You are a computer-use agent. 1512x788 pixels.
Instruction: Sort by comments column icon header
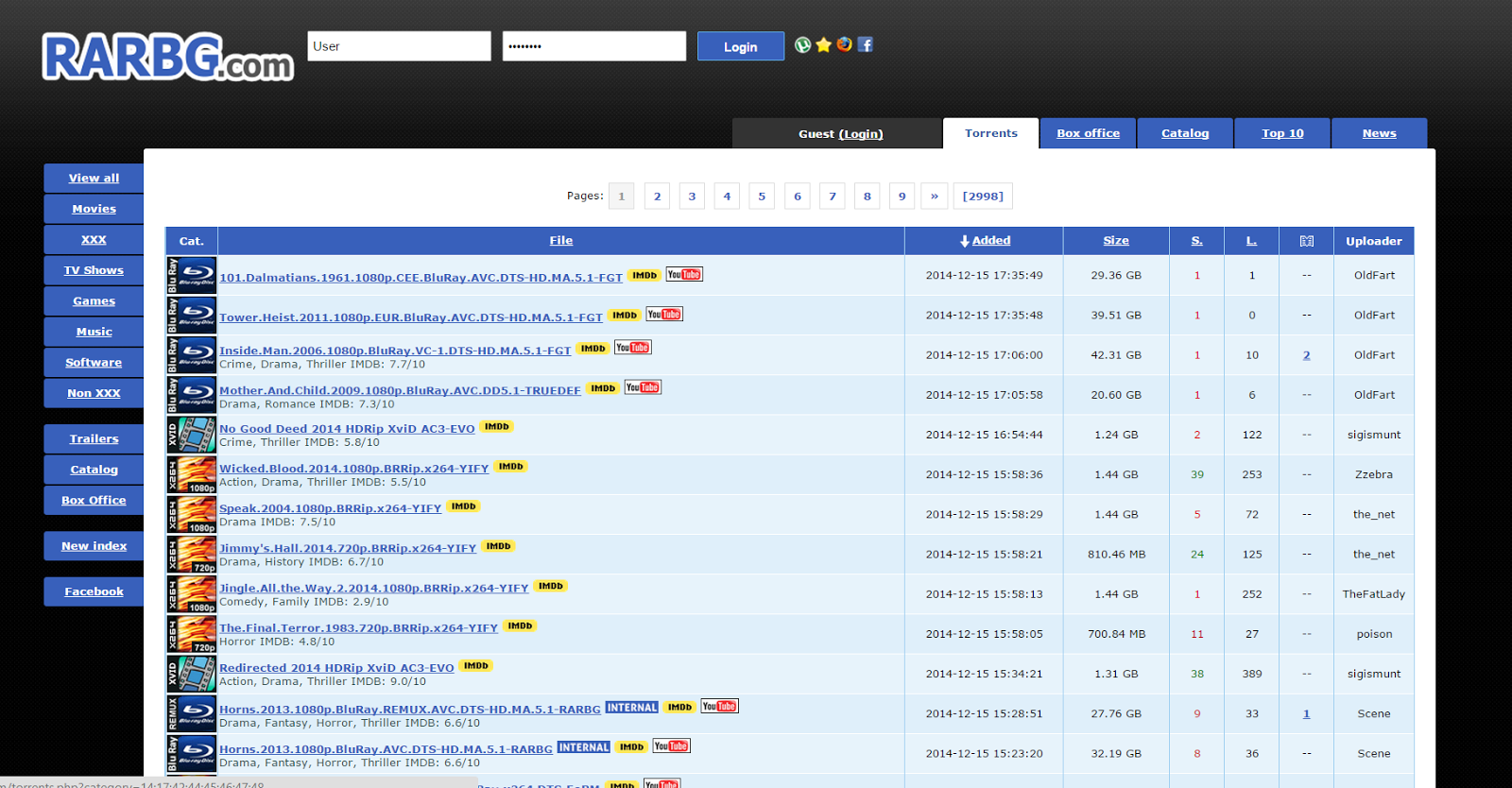[1307, 241]
